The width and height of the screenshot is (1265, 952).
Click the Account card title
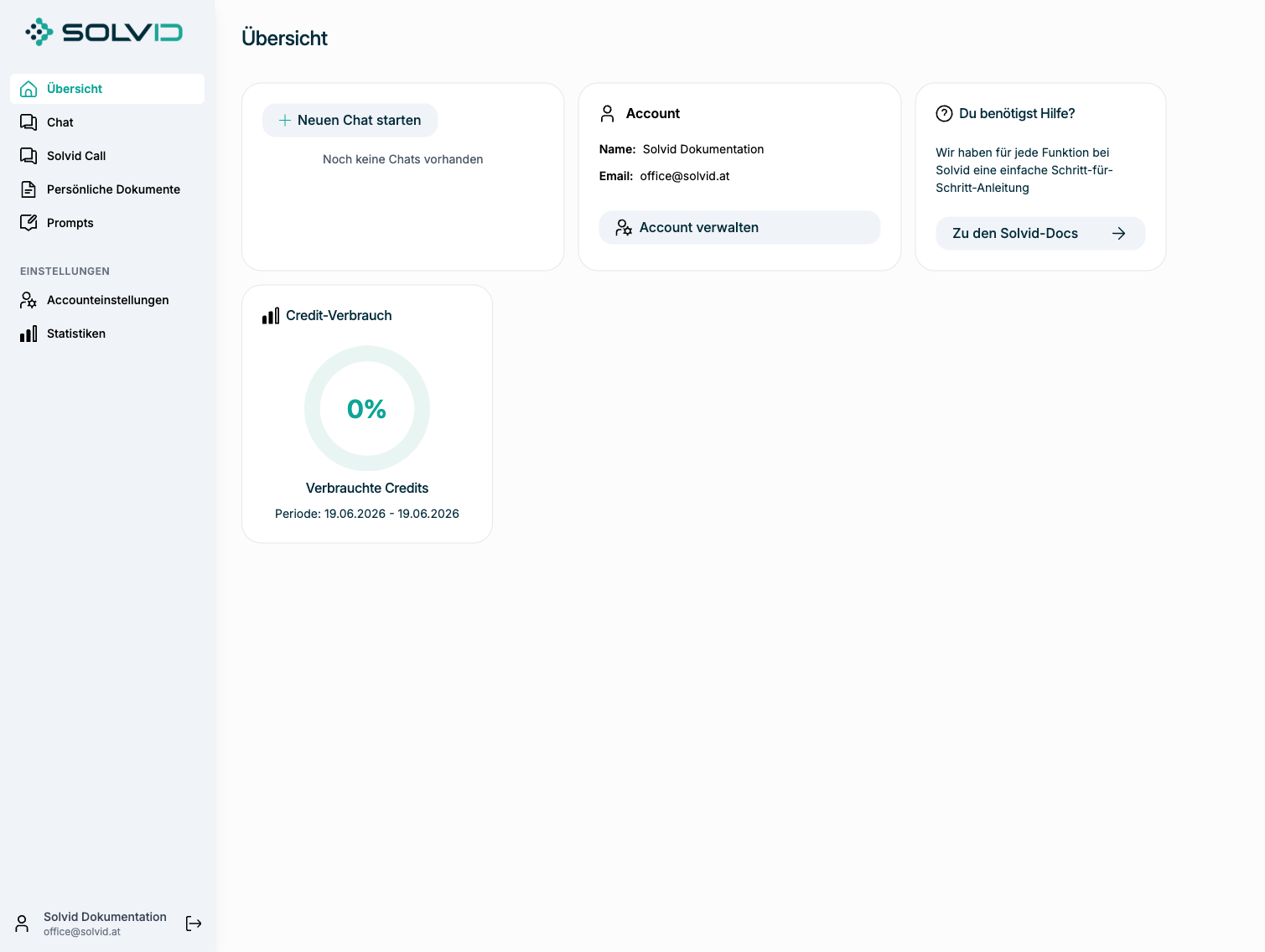653,113
